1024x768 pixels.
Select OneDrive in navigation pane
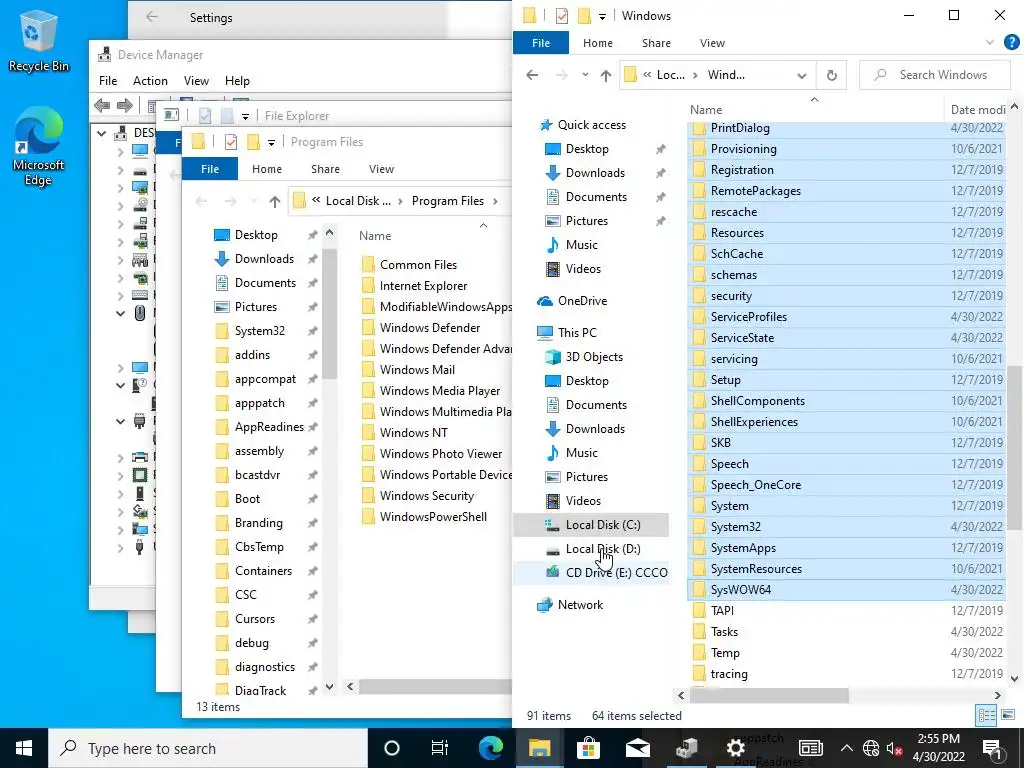point(582,300)
